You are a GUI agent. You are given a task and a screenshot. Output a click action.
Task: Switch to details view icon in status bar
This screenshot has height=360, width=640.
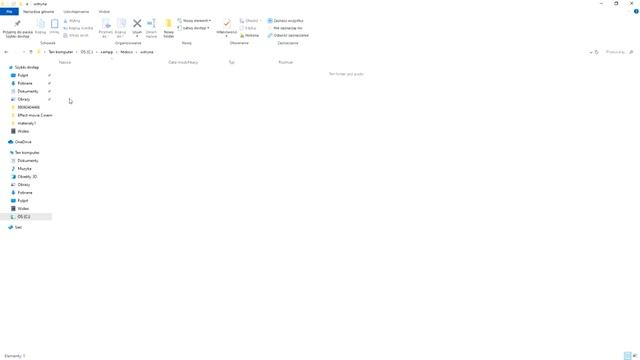click(627, 356)
